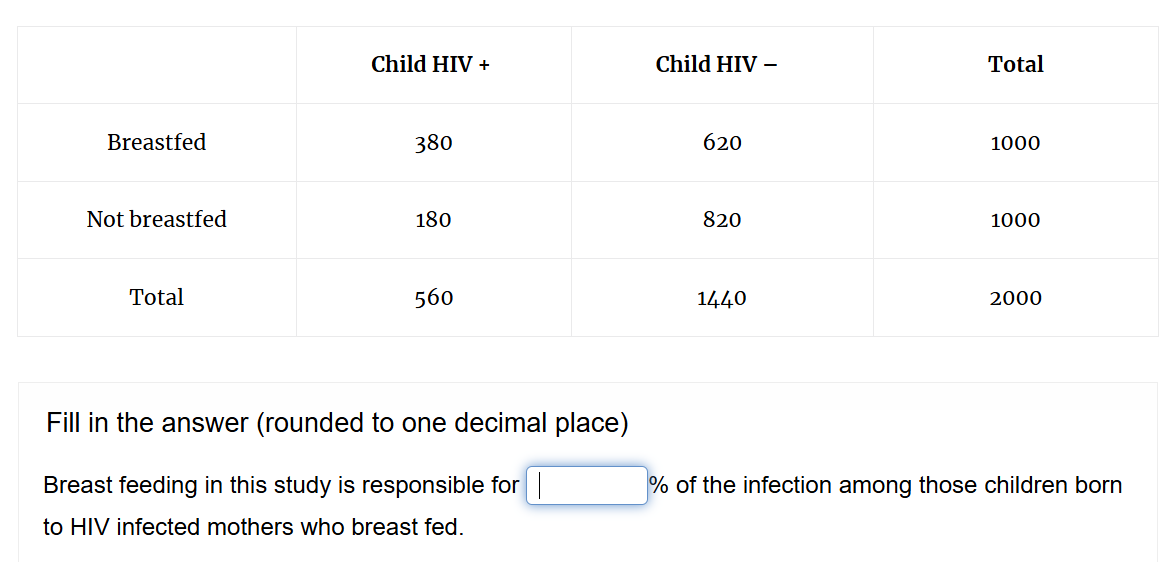This screenshot has height=562, width=1171.
Task: Click the Not breastfed HIV+ value 180
Action: (x=434, y=220)
